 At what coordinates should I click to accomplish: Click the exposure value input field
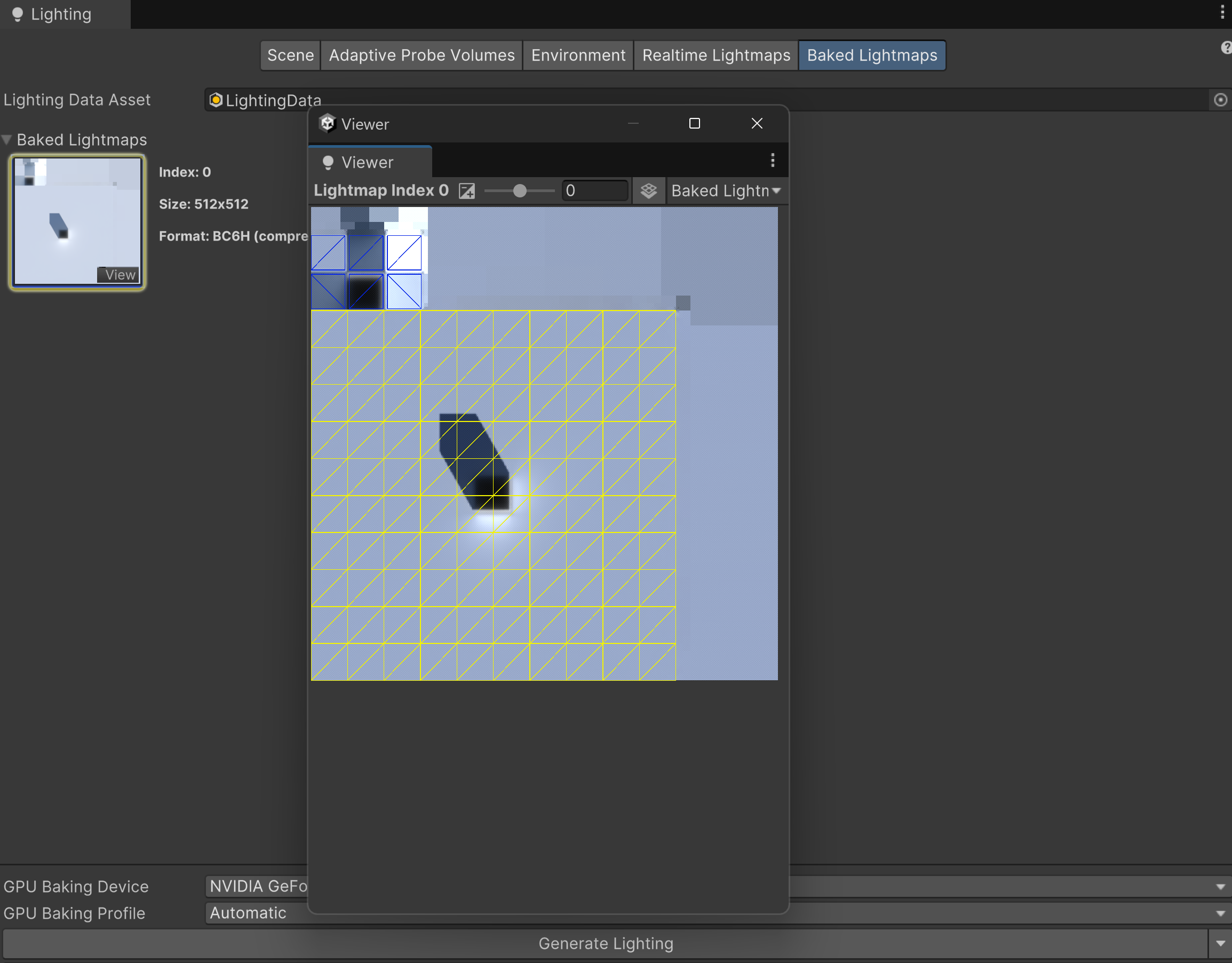594,190
